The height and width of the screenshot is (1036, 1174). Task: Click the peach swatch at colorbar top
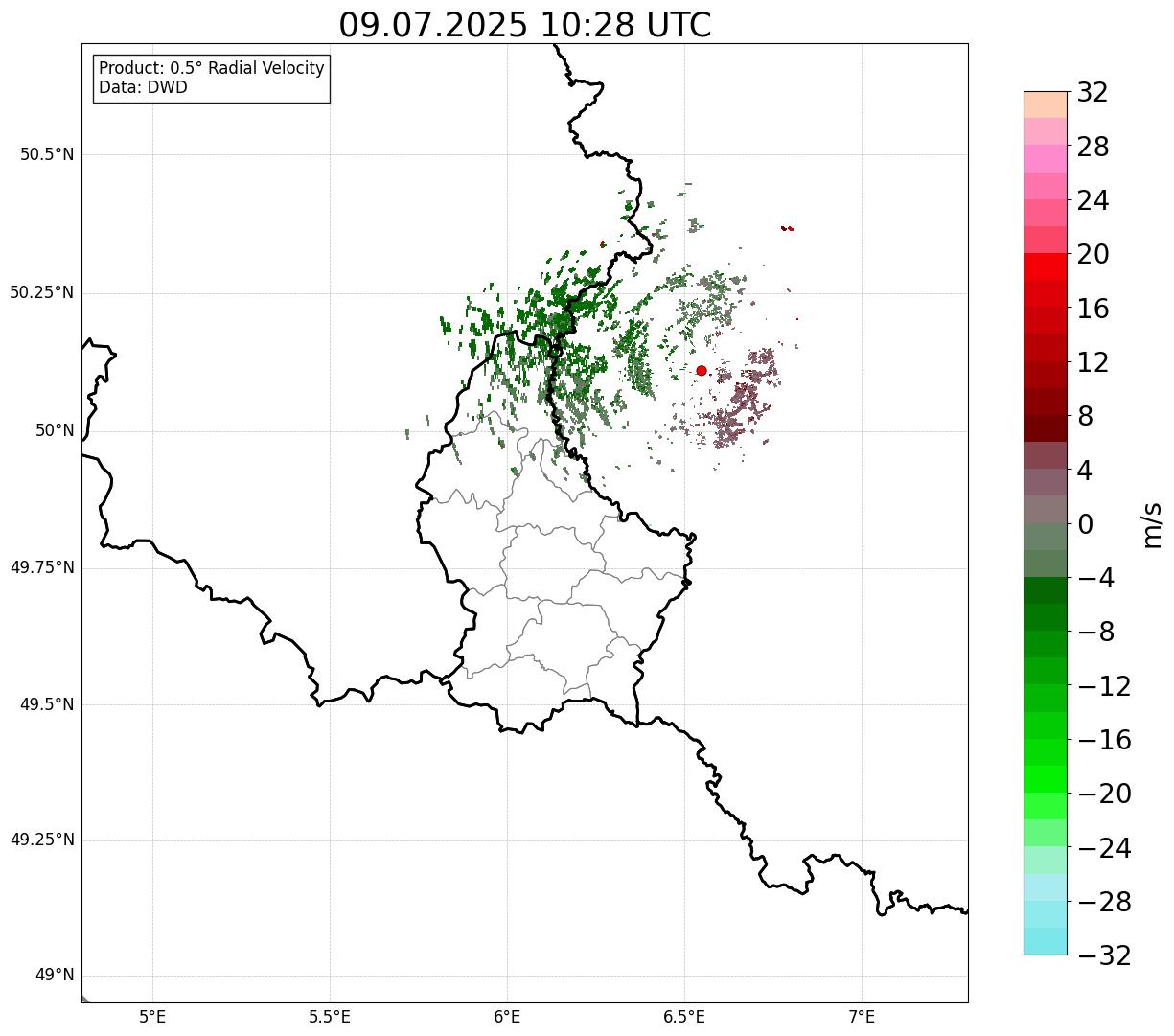1046,104
